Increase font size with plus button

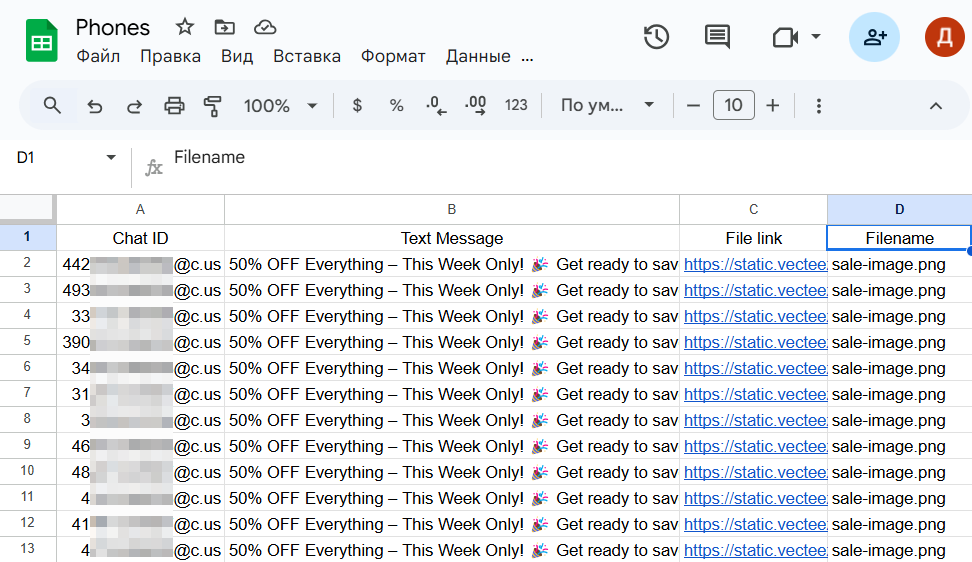pyautogui.click(x=772, y=106)
